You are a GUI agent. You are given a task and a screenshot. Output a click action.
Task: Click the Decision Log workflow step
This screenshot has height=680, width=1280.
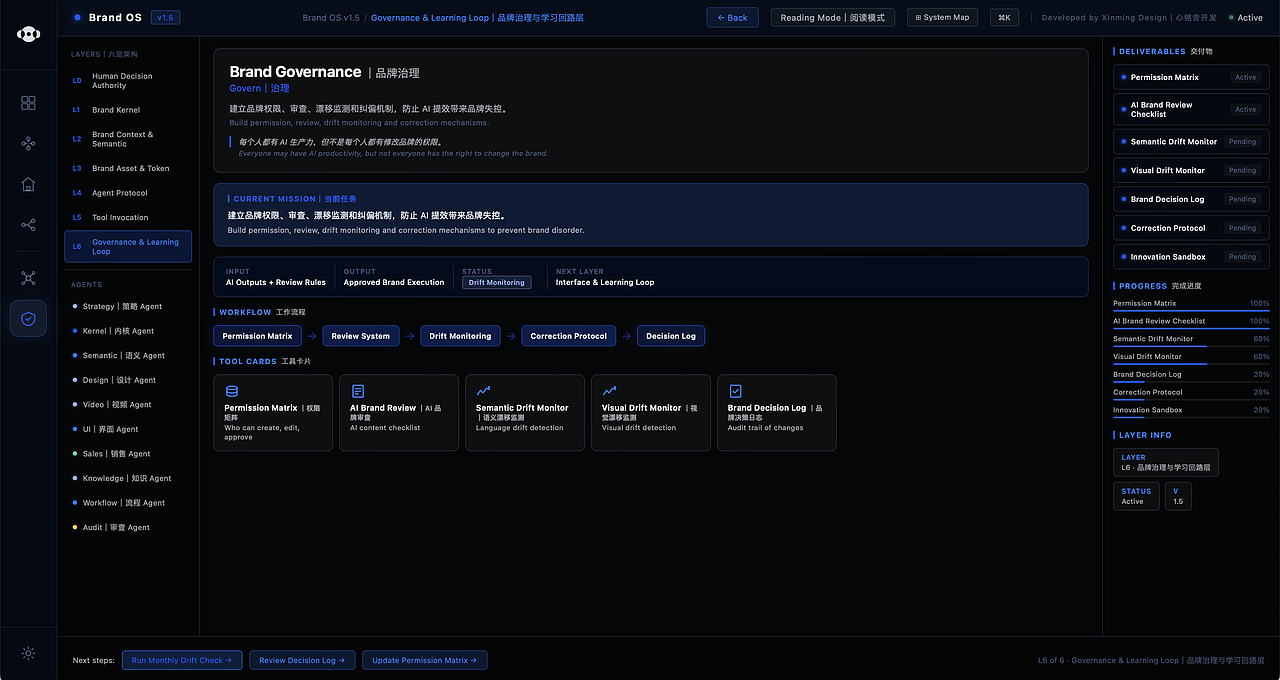671,336
